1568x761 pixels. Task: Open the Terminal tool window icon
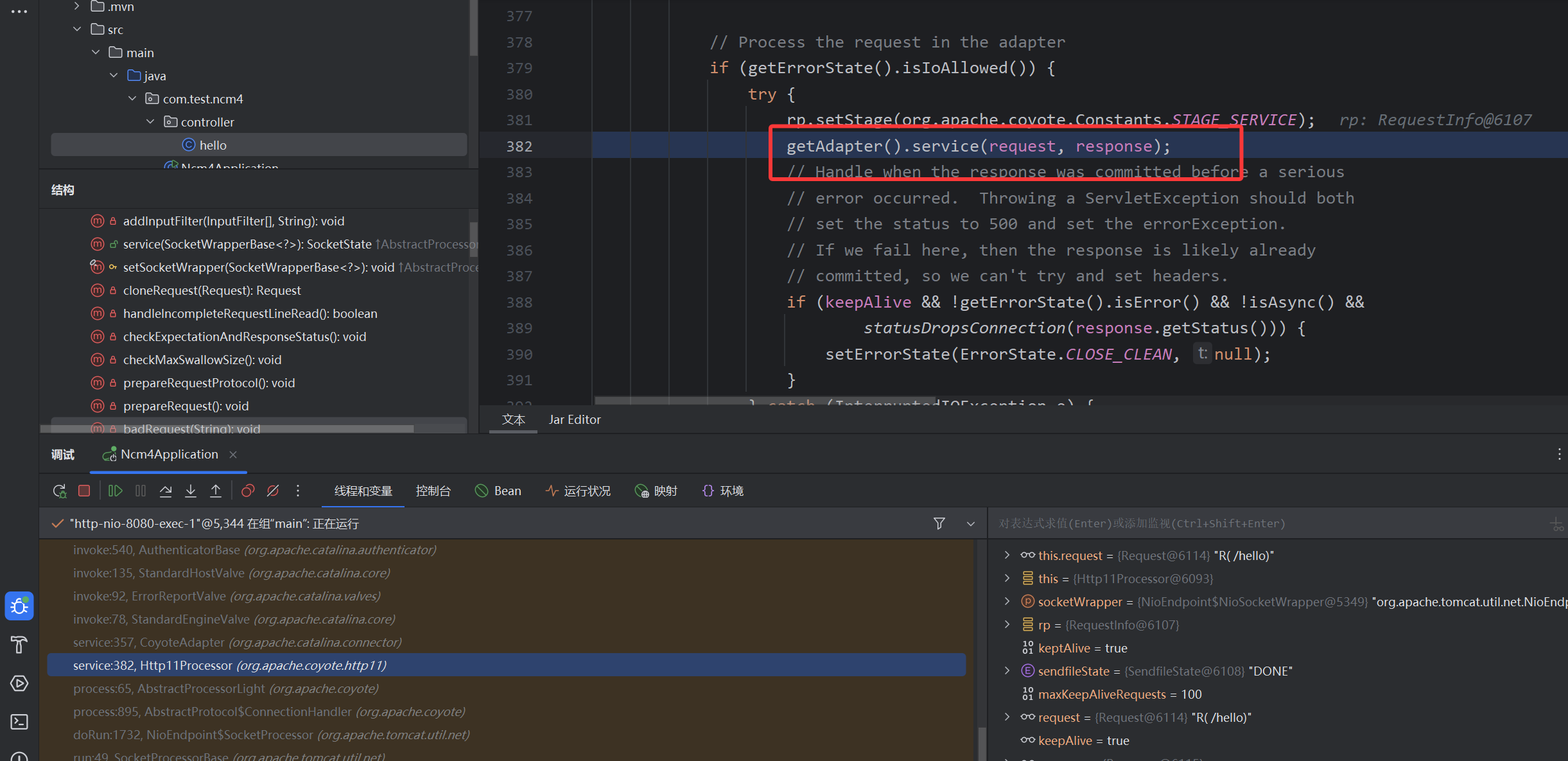point(19,722)
